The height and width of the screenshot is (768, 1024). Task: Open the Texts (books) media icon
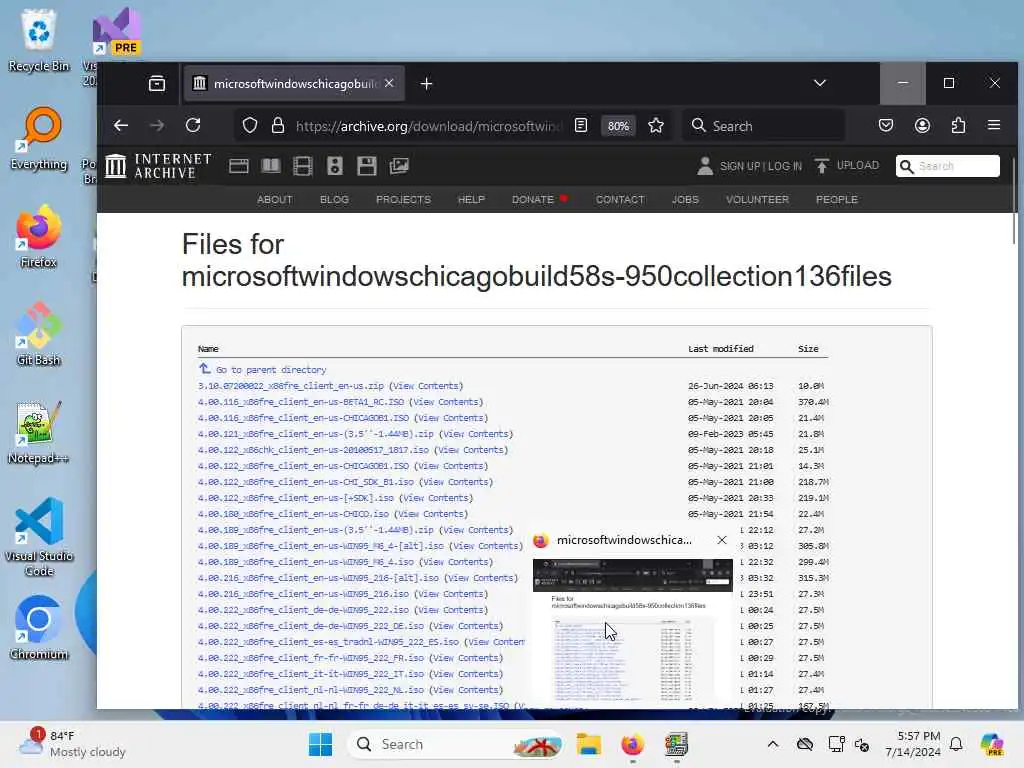(270, 166)
